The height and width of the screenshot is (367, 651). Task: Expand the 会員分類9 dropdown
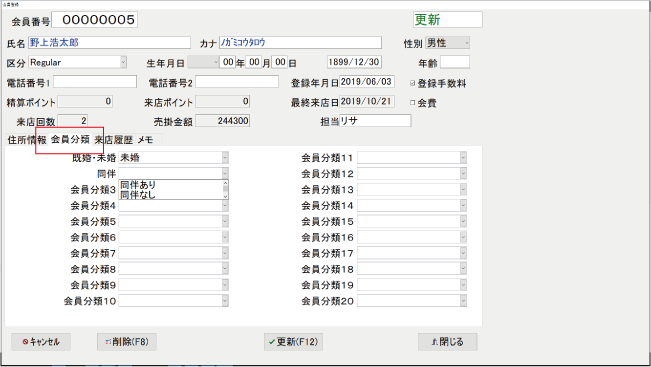tap(225, 285)
